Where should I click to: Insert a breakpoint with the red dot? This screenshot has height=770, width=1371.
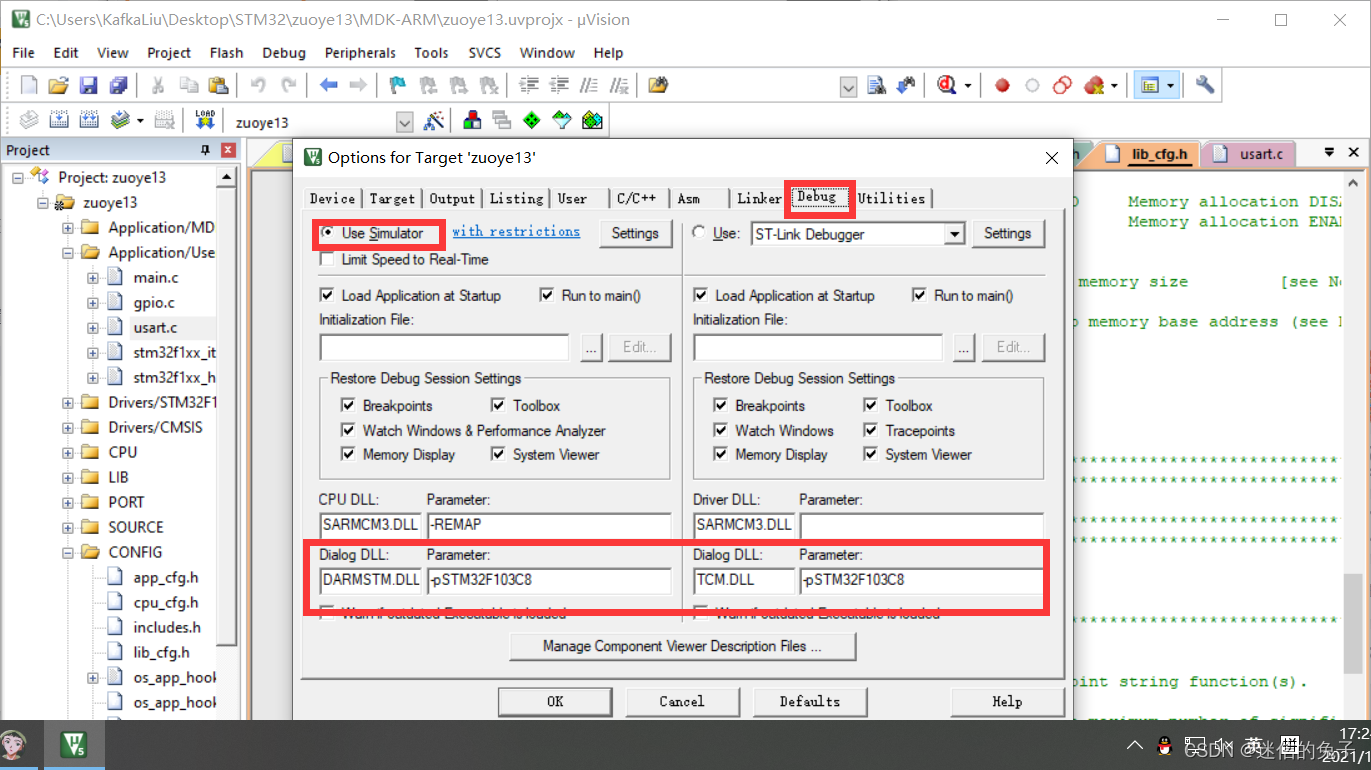click(1002, 86)
